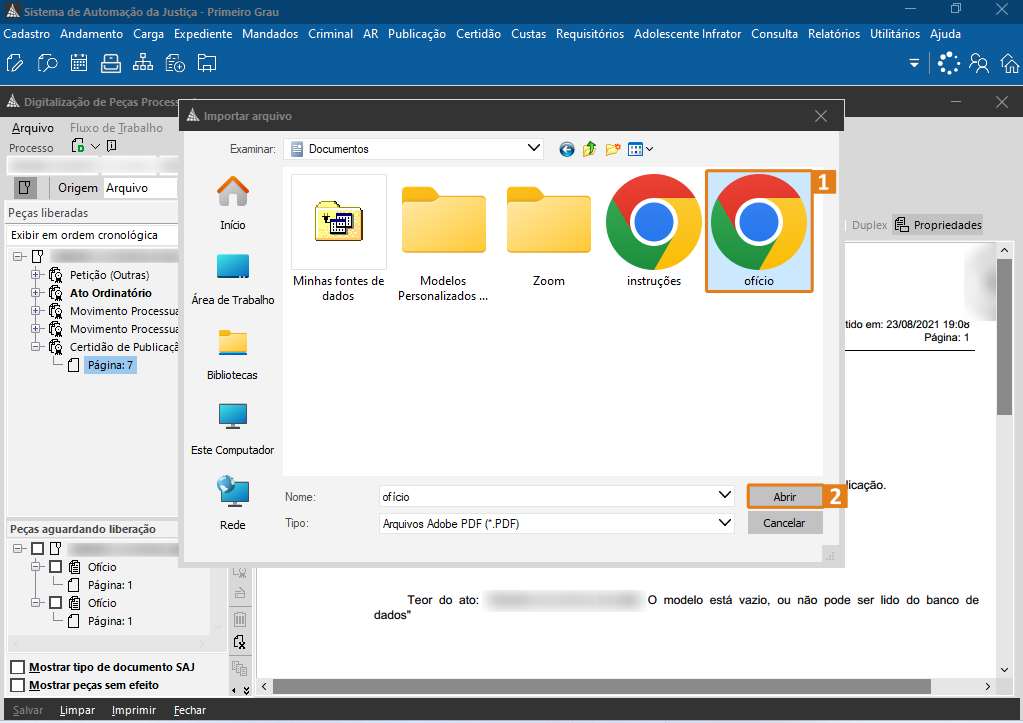Viewport: 1023px width, 723px height.
Task: Click the preview scrollbar down arrow
Action: tap(1004, 669)
